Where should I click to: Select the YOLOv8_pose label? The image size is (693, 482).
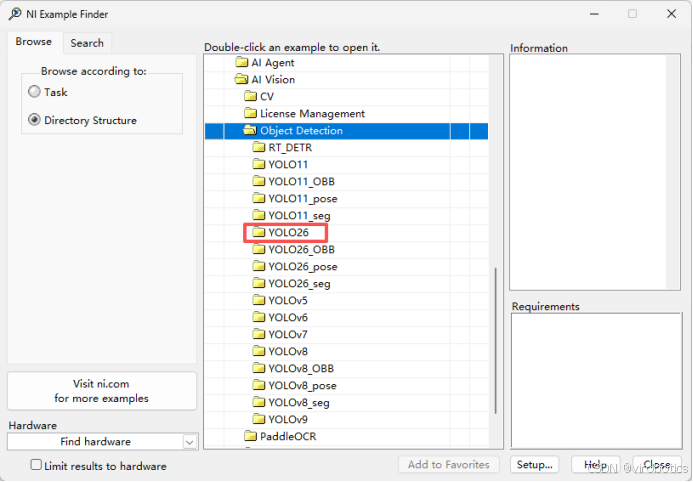(x=302, y=386)
